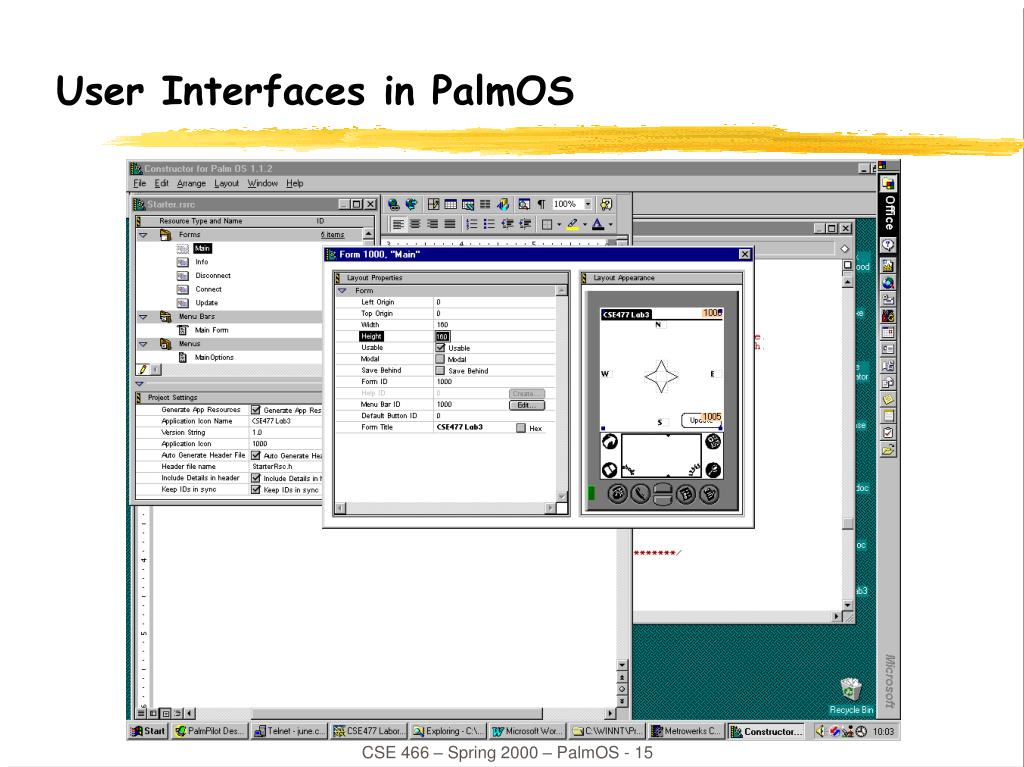This screenshot has height=767, width=1024.
Task: Click the Outside Border icon in Word
Action: (547, 224)
